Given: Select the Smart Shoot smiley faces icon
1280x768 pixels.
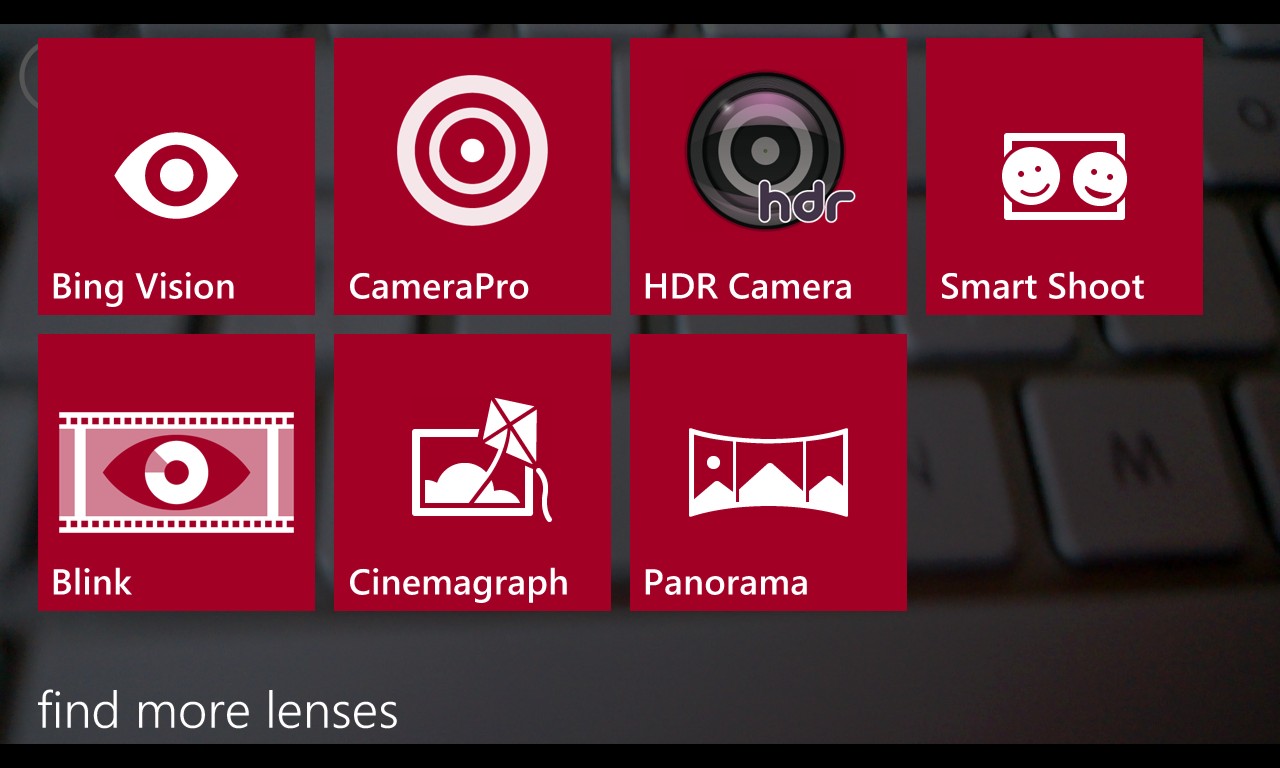Looking at the screenshot, I should coord(1065,176).
